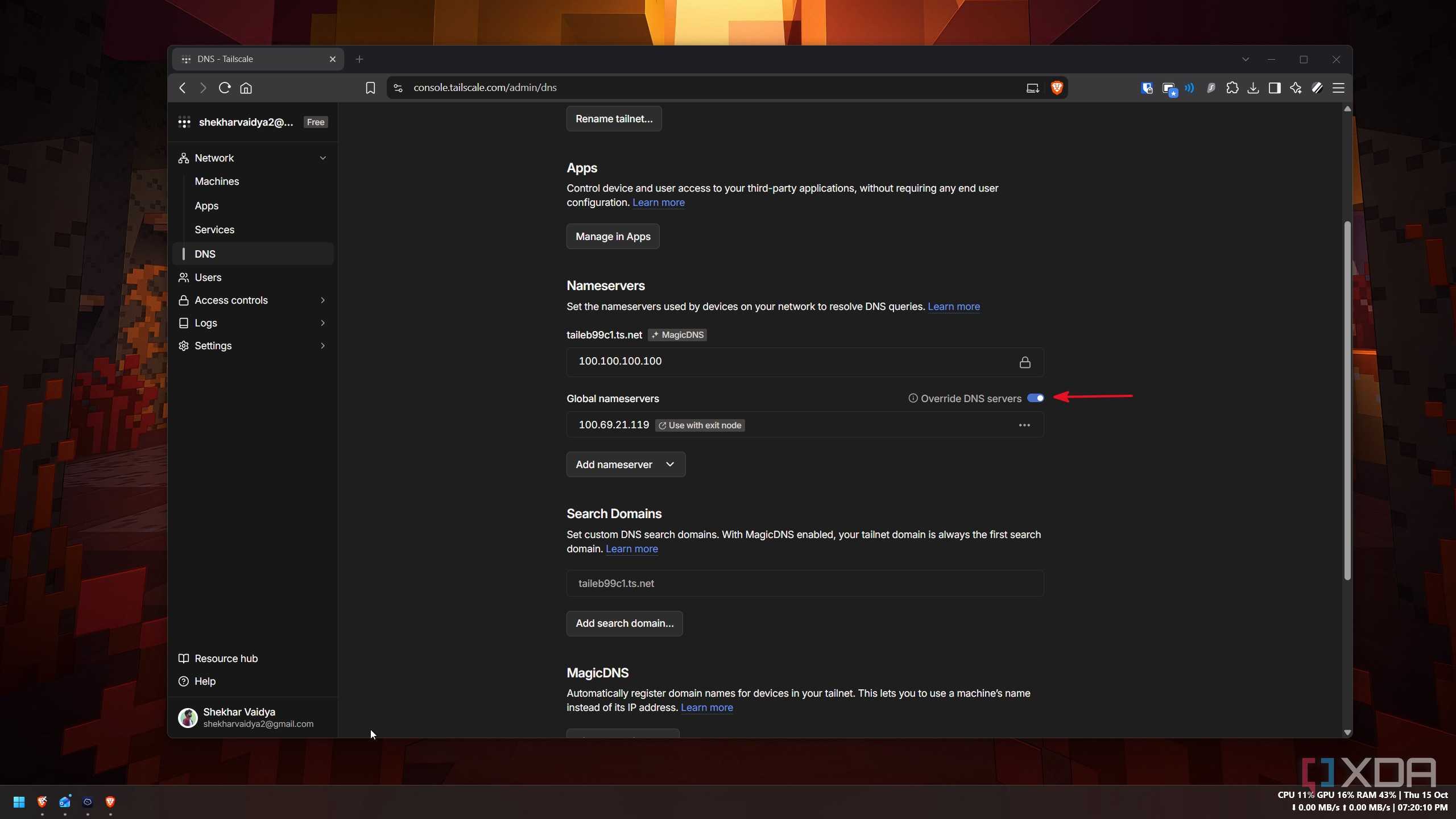Expand the Settings submenu
Viewport: 1456px width, 819px height.
click(x=322, y=345)
